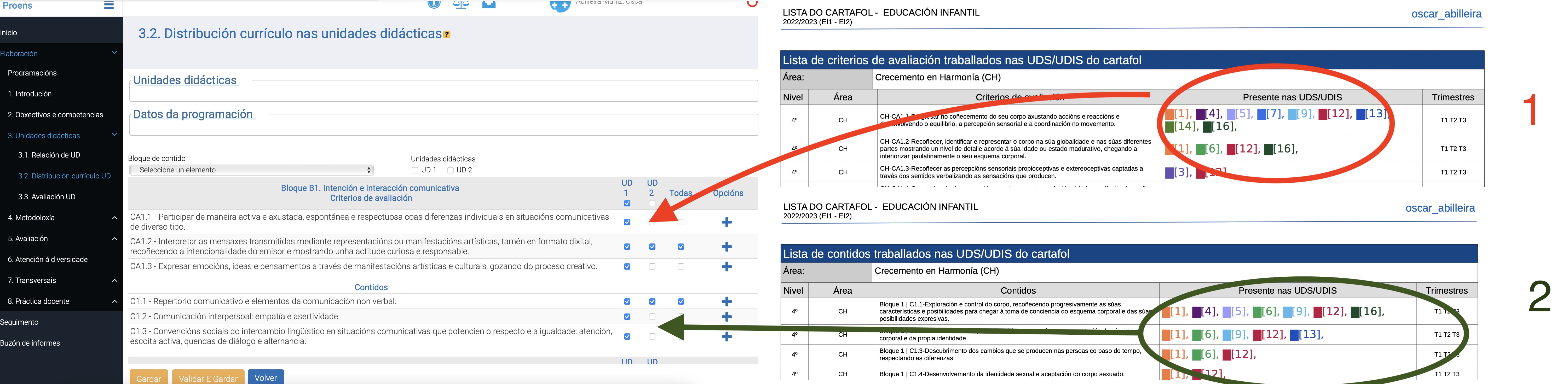
Task: Click the blue Volver button
Action: coord(266,377)
